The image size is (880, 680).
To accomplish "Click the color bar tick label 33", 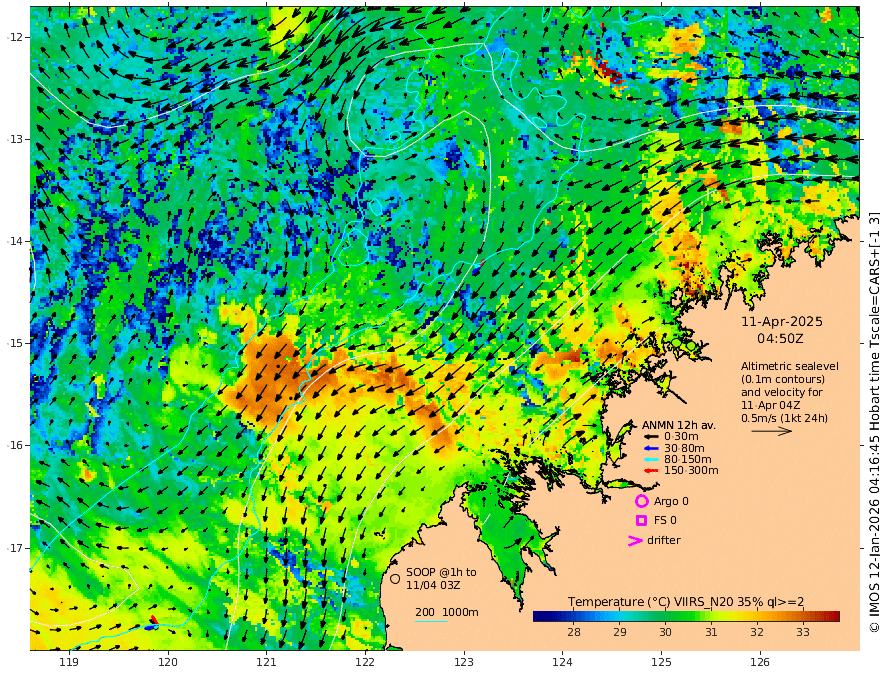I will coord(803,632).
